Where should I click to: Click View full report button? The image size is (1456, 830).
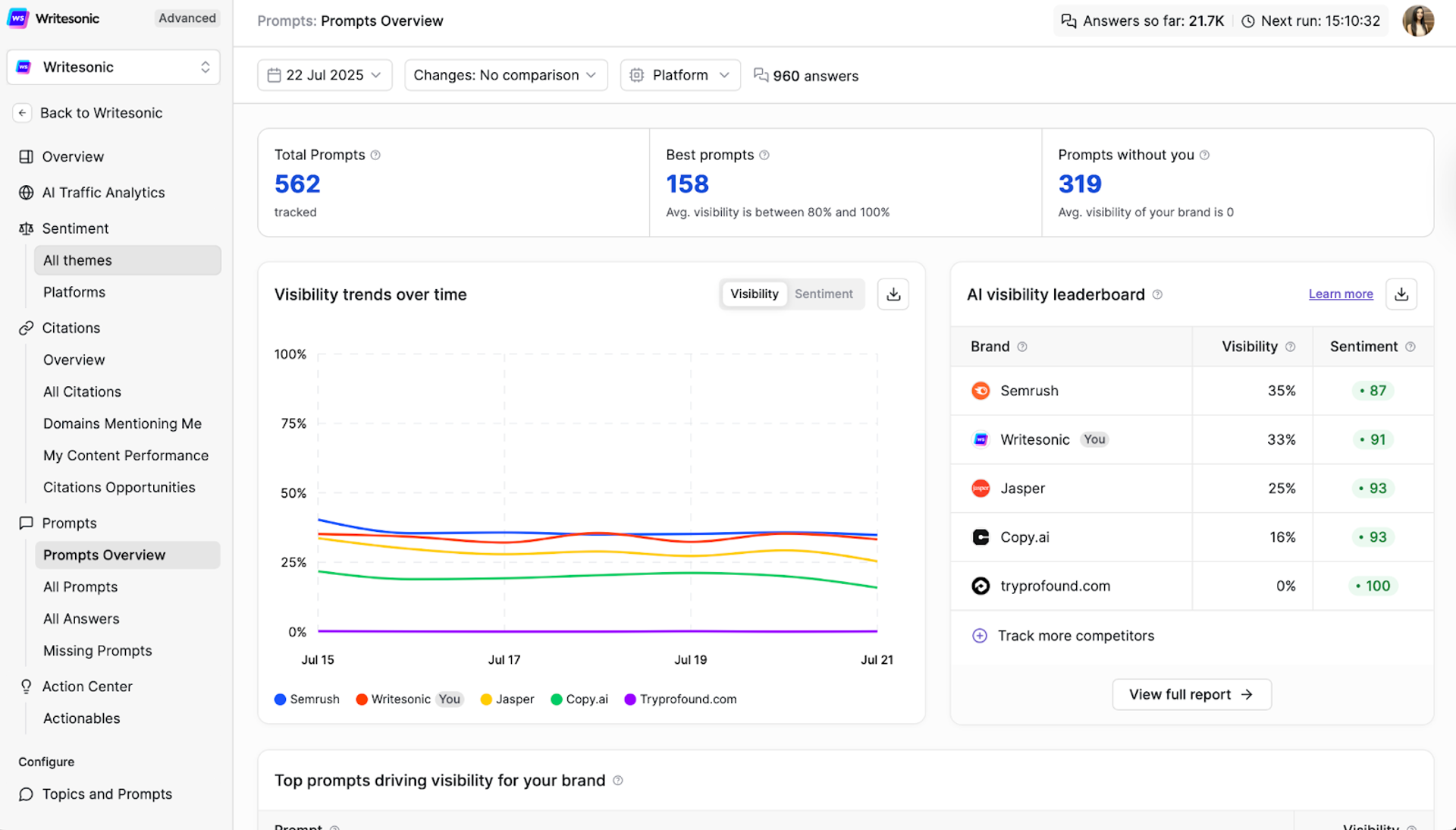click(1191, 695)
